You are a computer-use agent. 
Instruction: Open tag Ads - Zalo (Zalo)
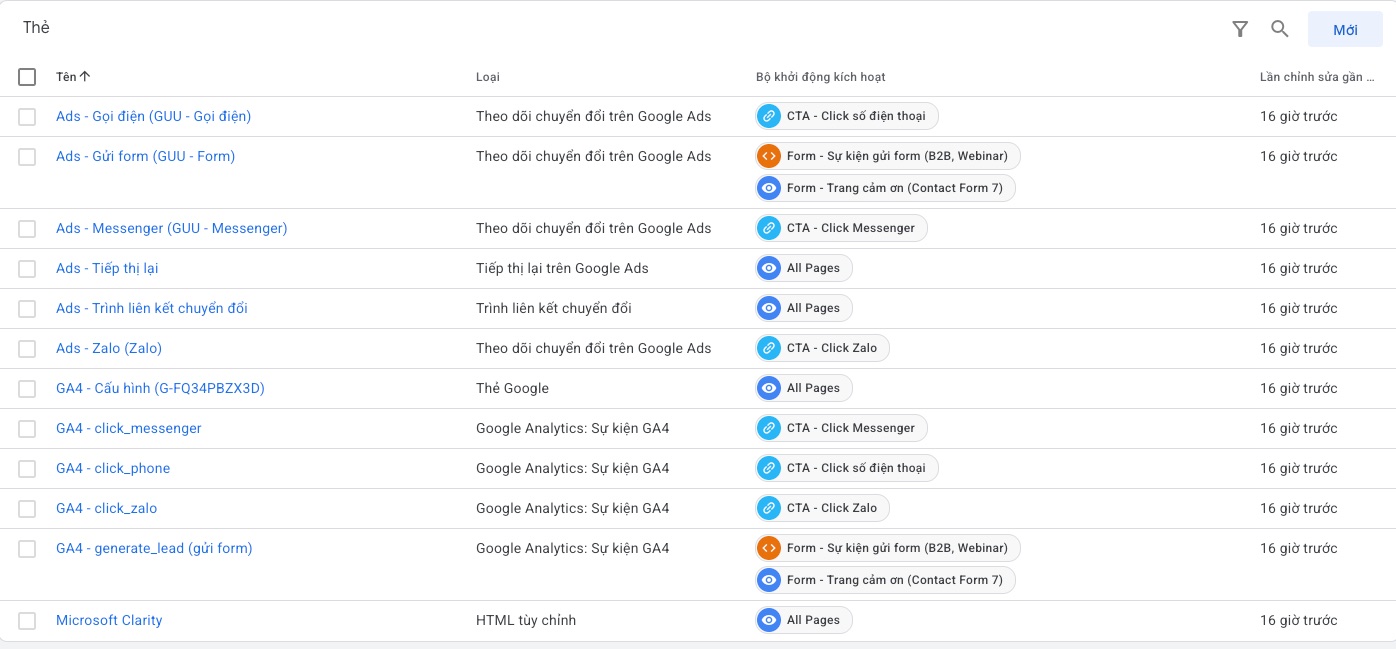pos(109,348)
